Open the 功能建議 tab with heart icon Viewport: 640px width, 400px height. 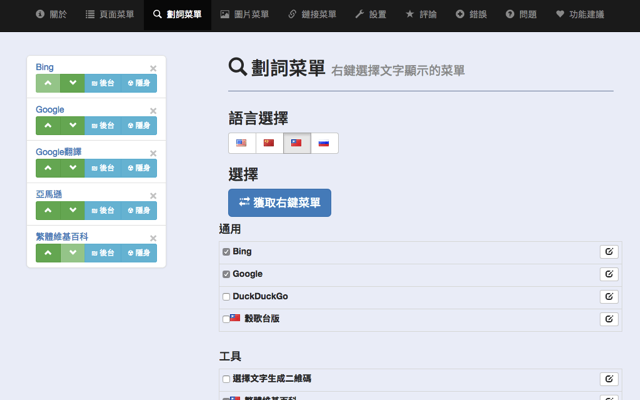[x=580, y=14]
